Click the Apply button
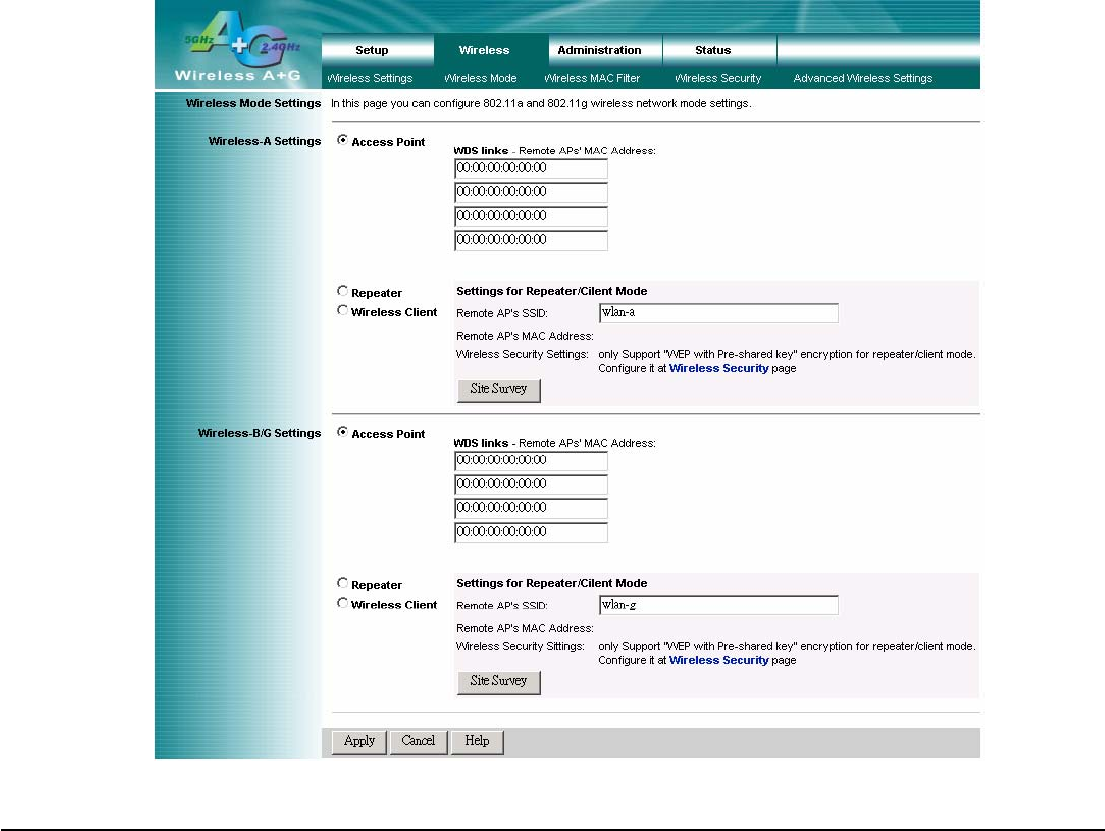Screen dimensions: 1105x831 359,741
